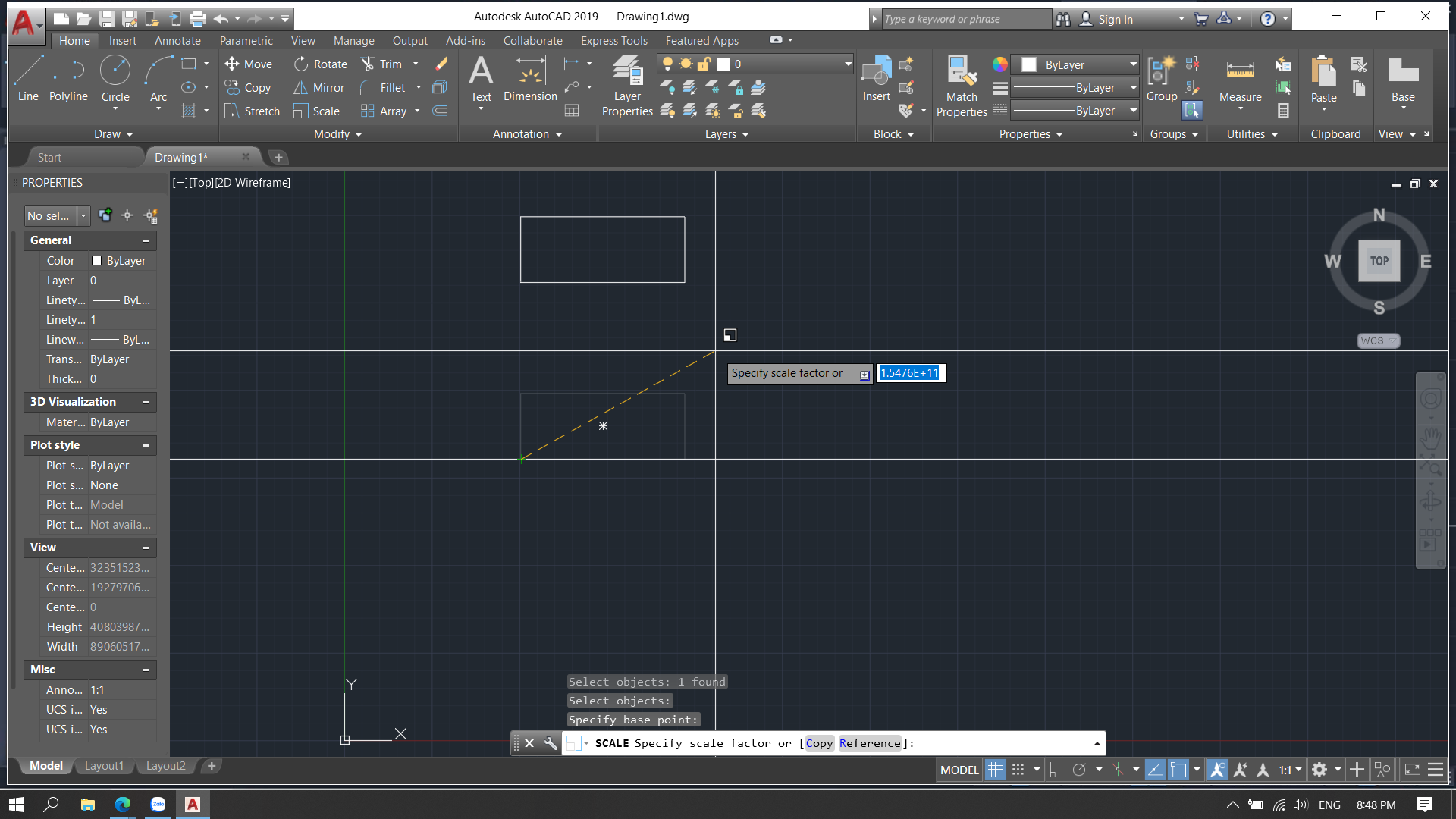The width and height of the screenshot is (1456, 819).
Task: Click the color wheel object color icon
Action: tap(999, 64)
